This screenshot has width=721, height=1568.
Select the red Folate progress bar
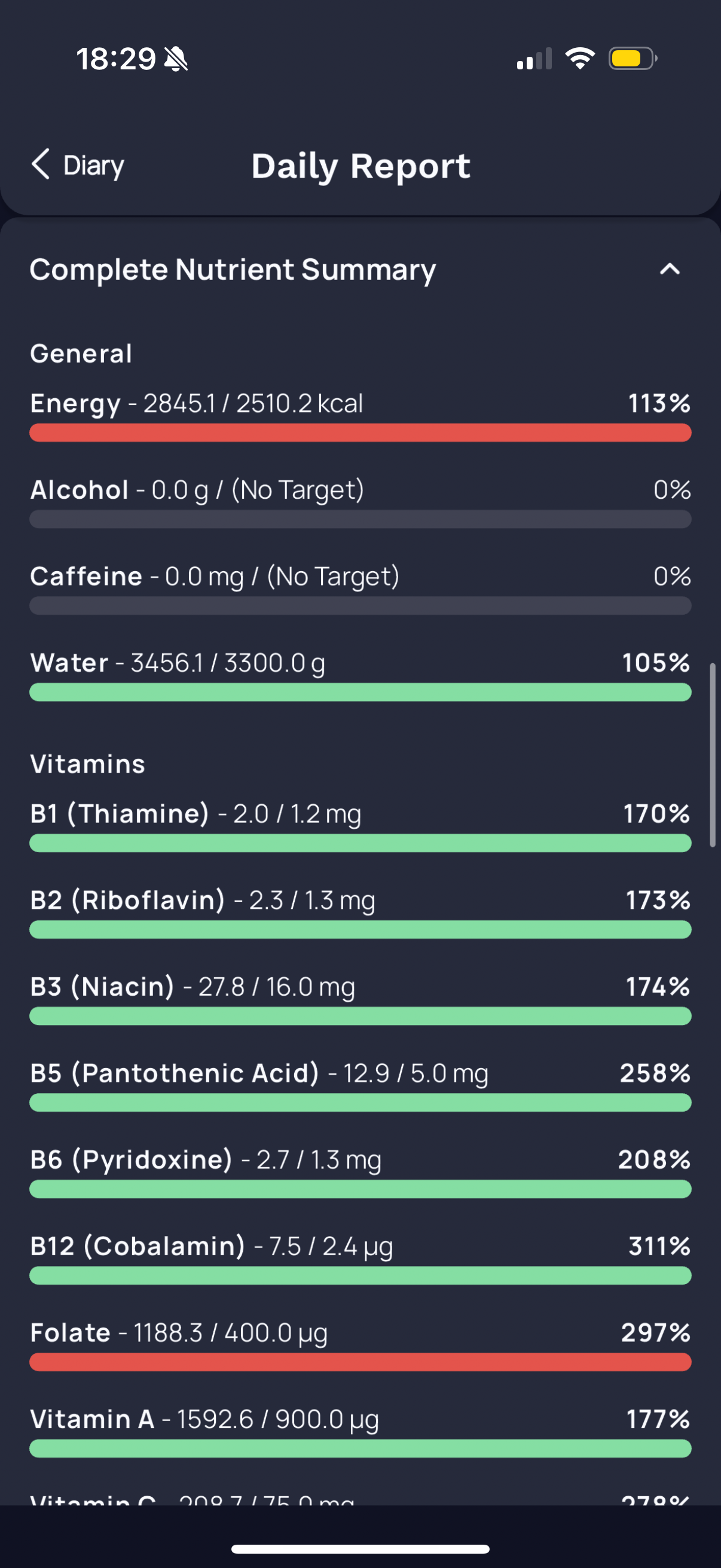click(x=360, y=1362)
